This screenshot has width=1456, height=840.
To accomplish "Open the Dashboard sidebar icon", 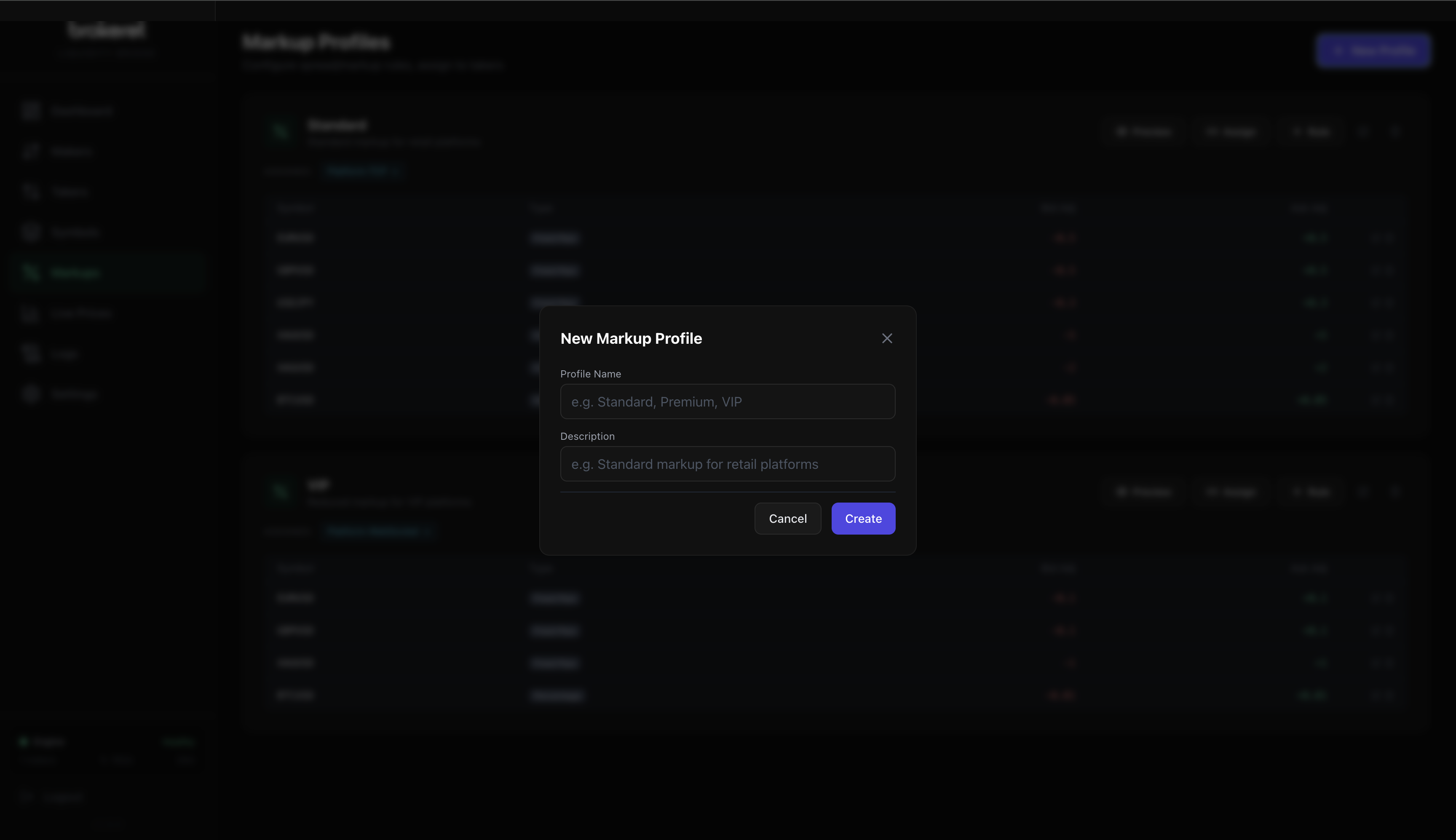I will pos(31,110).
